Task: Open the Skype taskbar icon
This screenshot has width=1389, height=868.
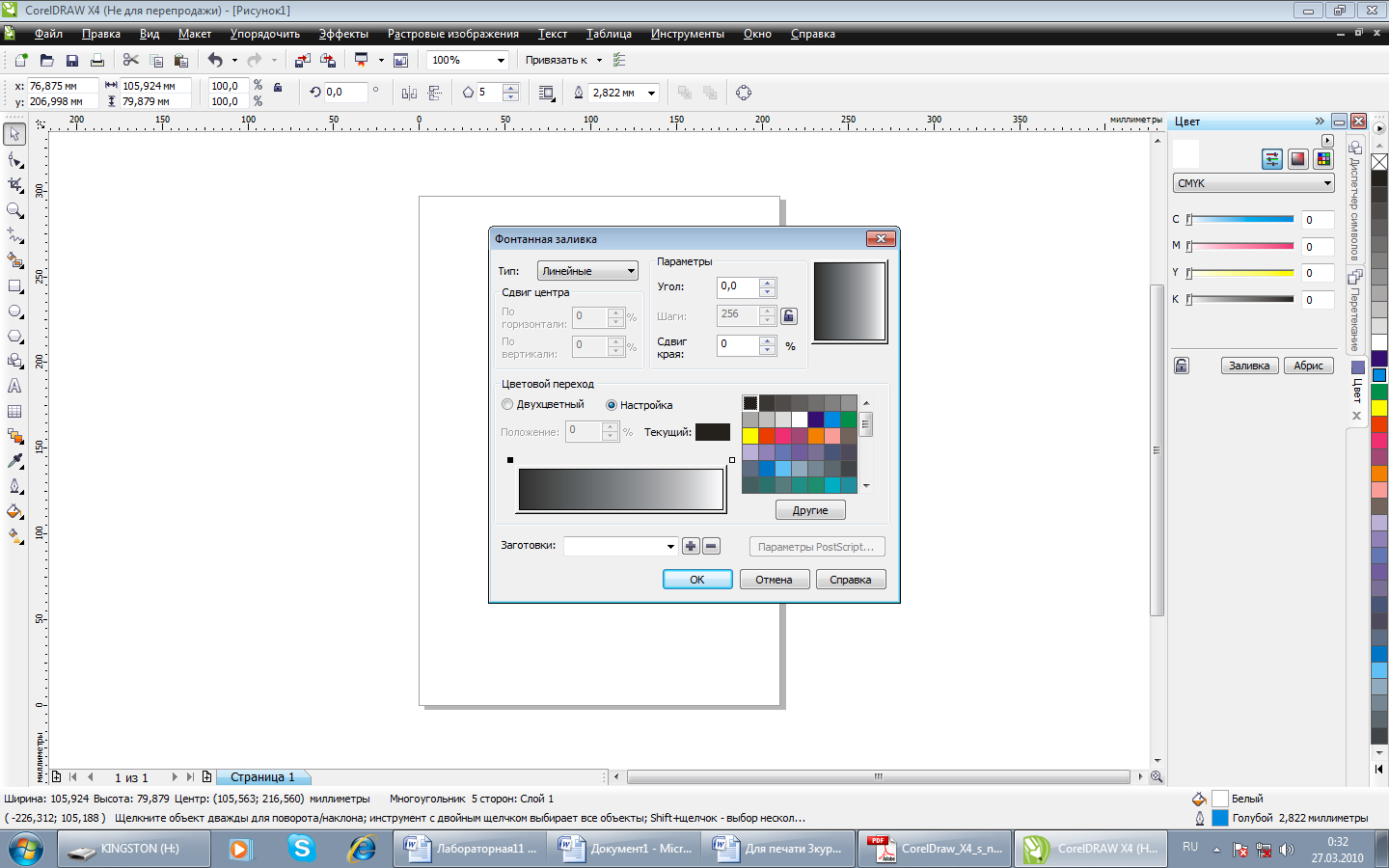Action: pyautogui.click(x=302, y=849)
